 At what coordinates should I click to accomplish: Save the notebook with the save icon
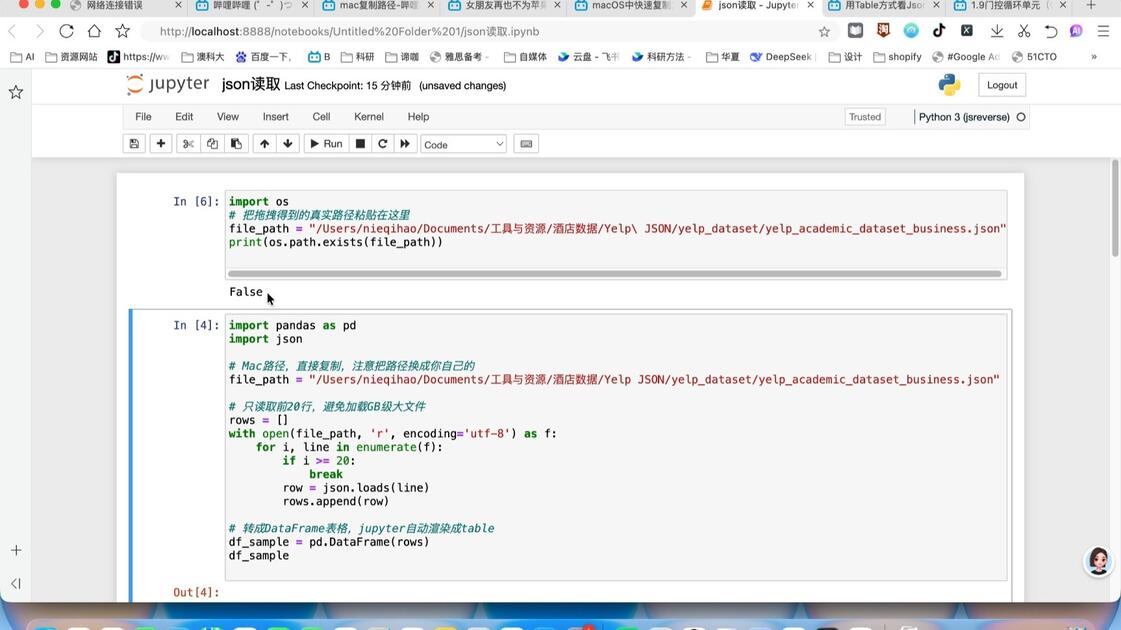(134, 144)
